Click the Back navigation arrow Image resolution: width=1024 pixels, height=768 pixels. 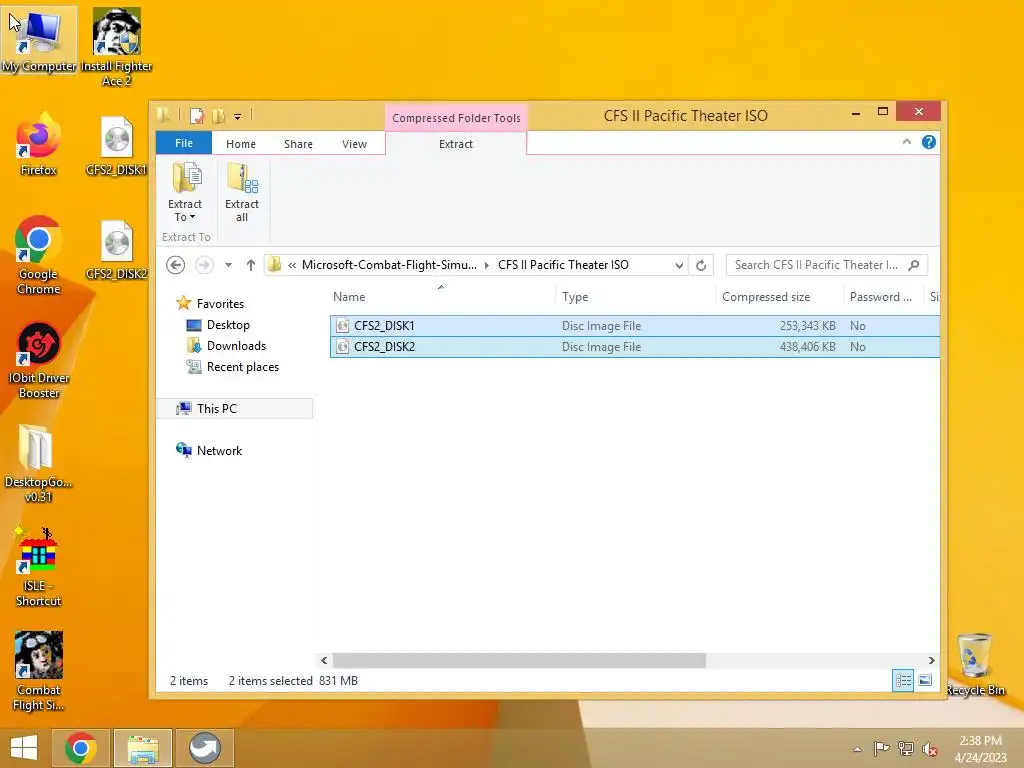tap(175, 265)
